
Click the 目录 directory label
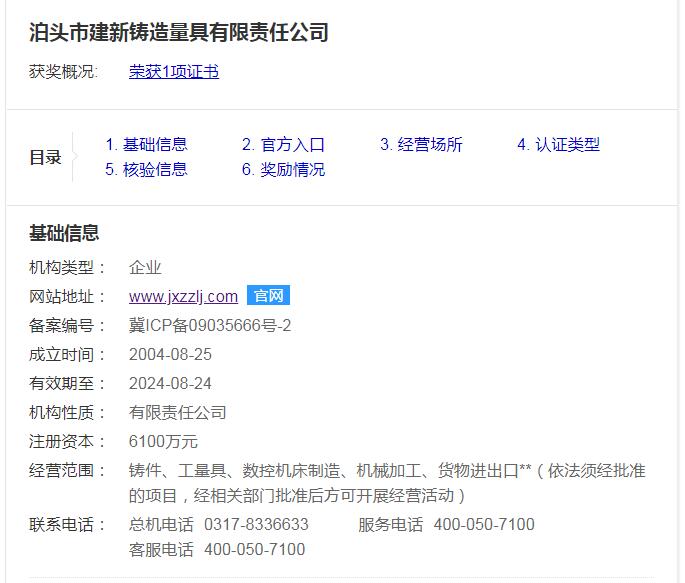(x=45, y=157)
